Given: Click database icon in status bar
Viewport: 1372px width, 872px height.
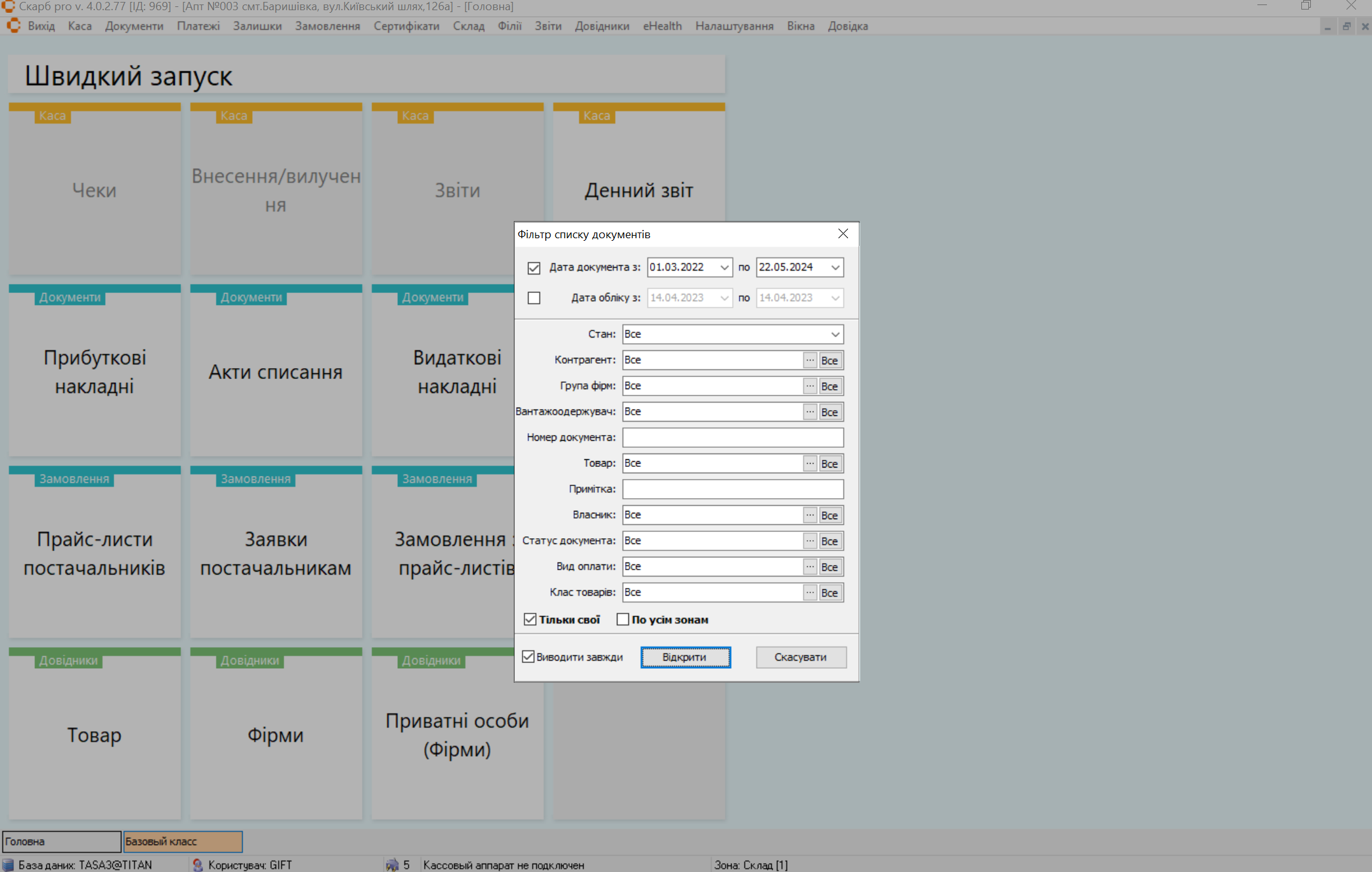Looking at the screenshot, I should point(8,864).
